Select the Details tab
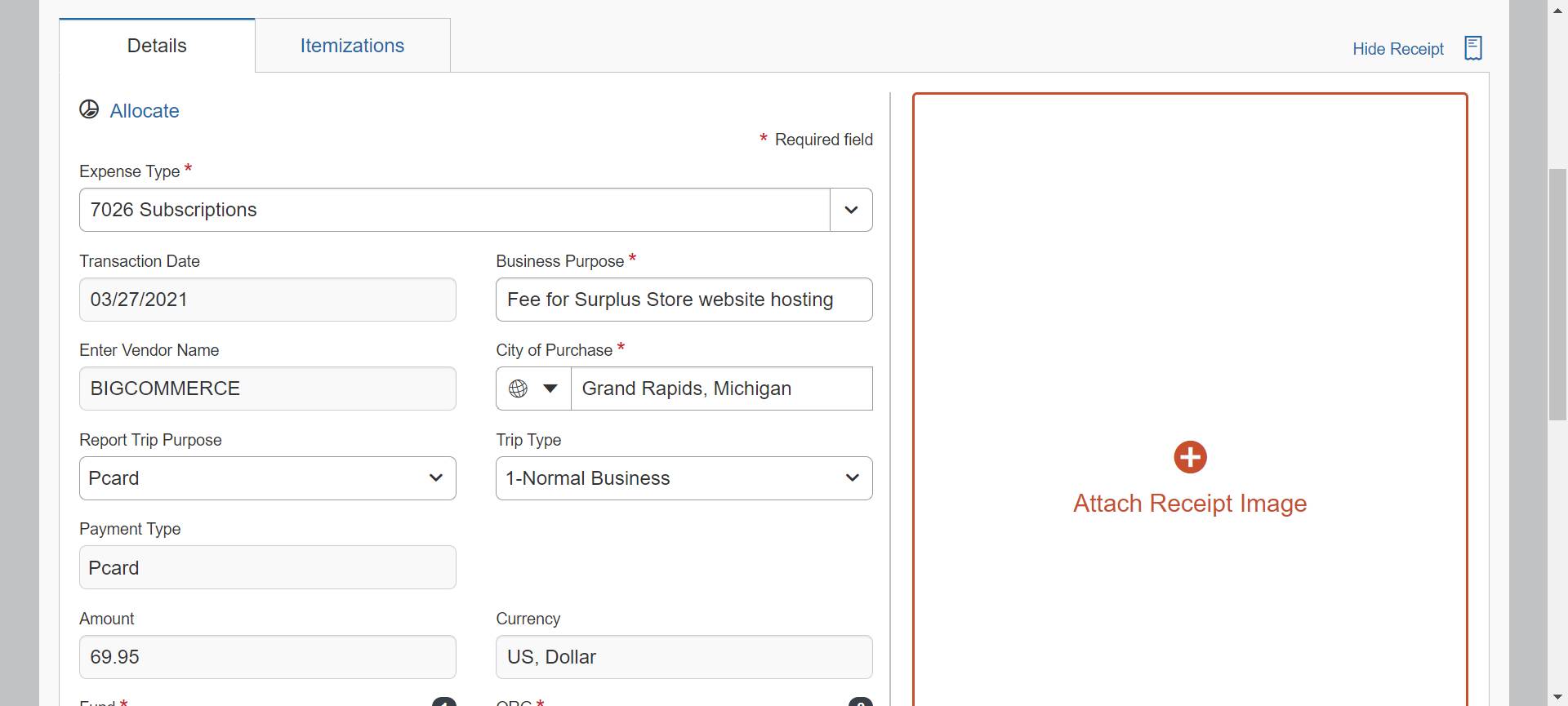The width and height of the screenshot is (1568, 706). pos(157,46)
